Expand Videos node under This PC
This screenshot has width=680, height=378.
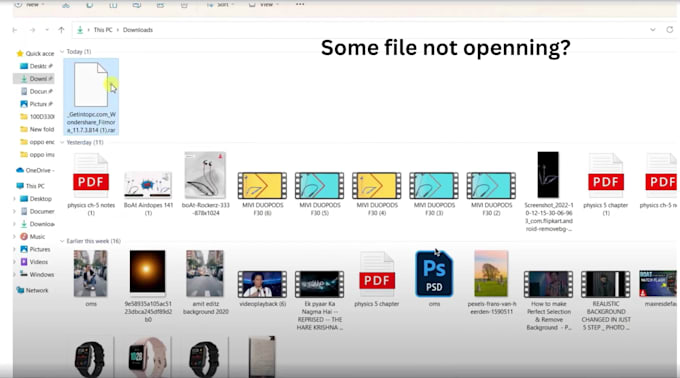point(15,262)
